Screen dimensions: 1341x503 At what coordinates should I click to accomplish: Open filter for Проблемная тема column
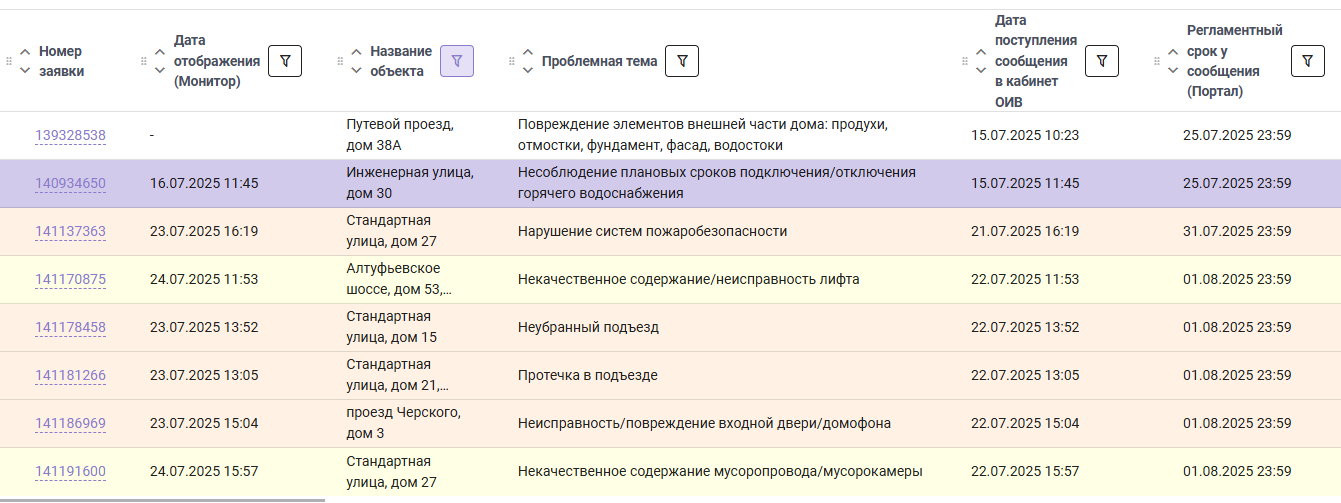682,61
